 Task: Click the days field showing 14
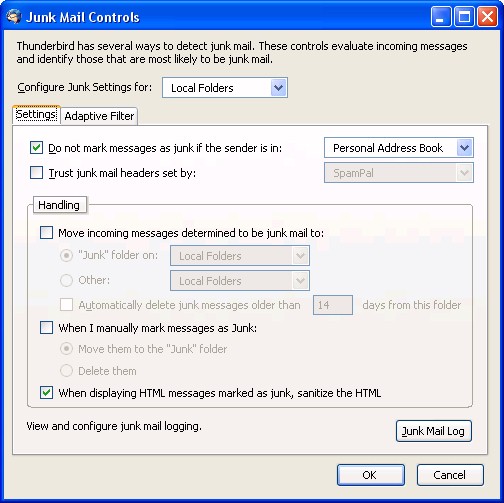click(333, 305)
